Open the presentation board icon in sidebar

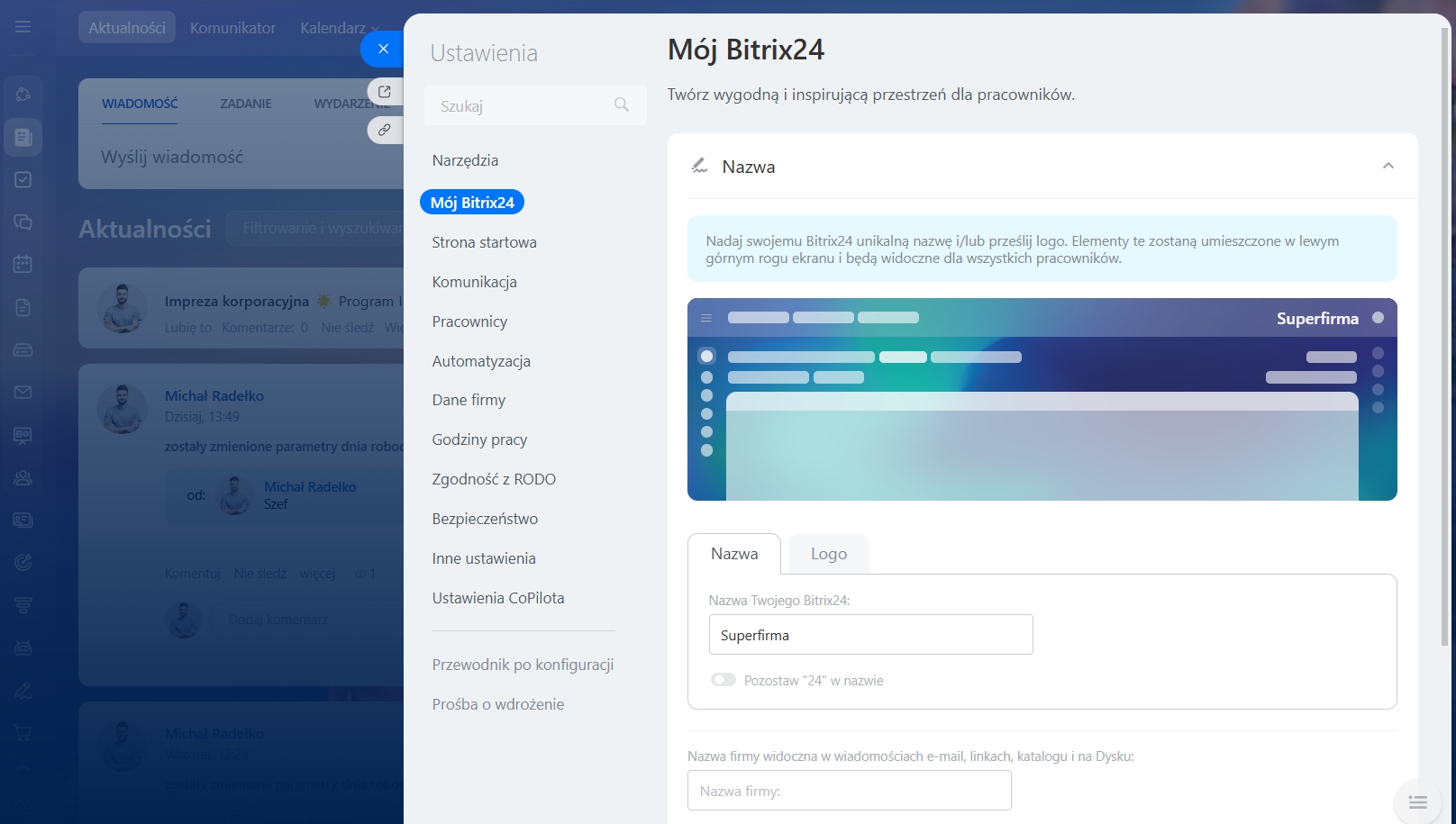(x=23, y=435)
